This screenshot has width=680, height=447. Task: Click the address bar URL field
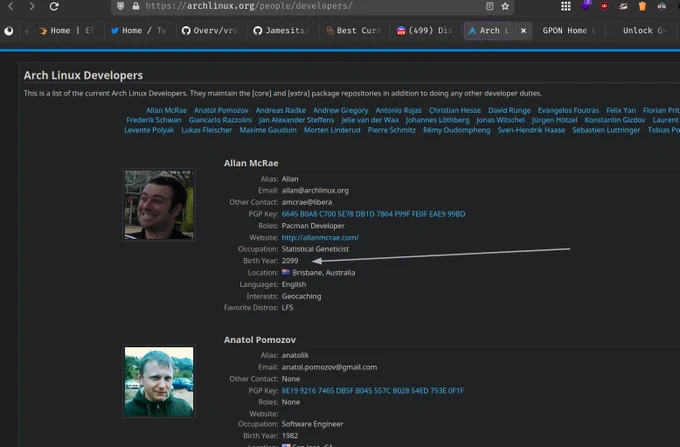tap(312, 6)
